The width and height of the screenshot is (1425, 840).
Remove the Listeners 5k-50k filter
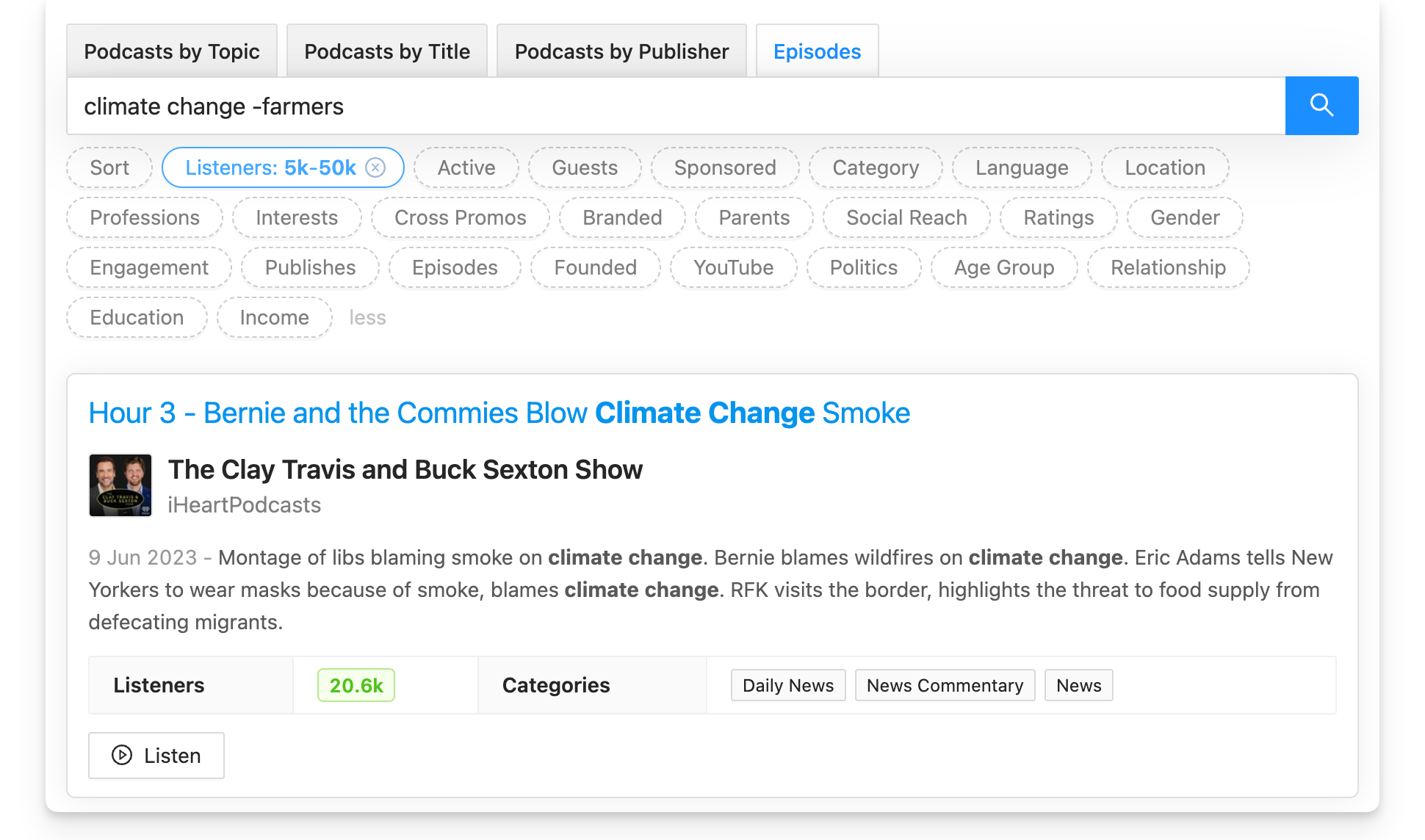(375, 167)
